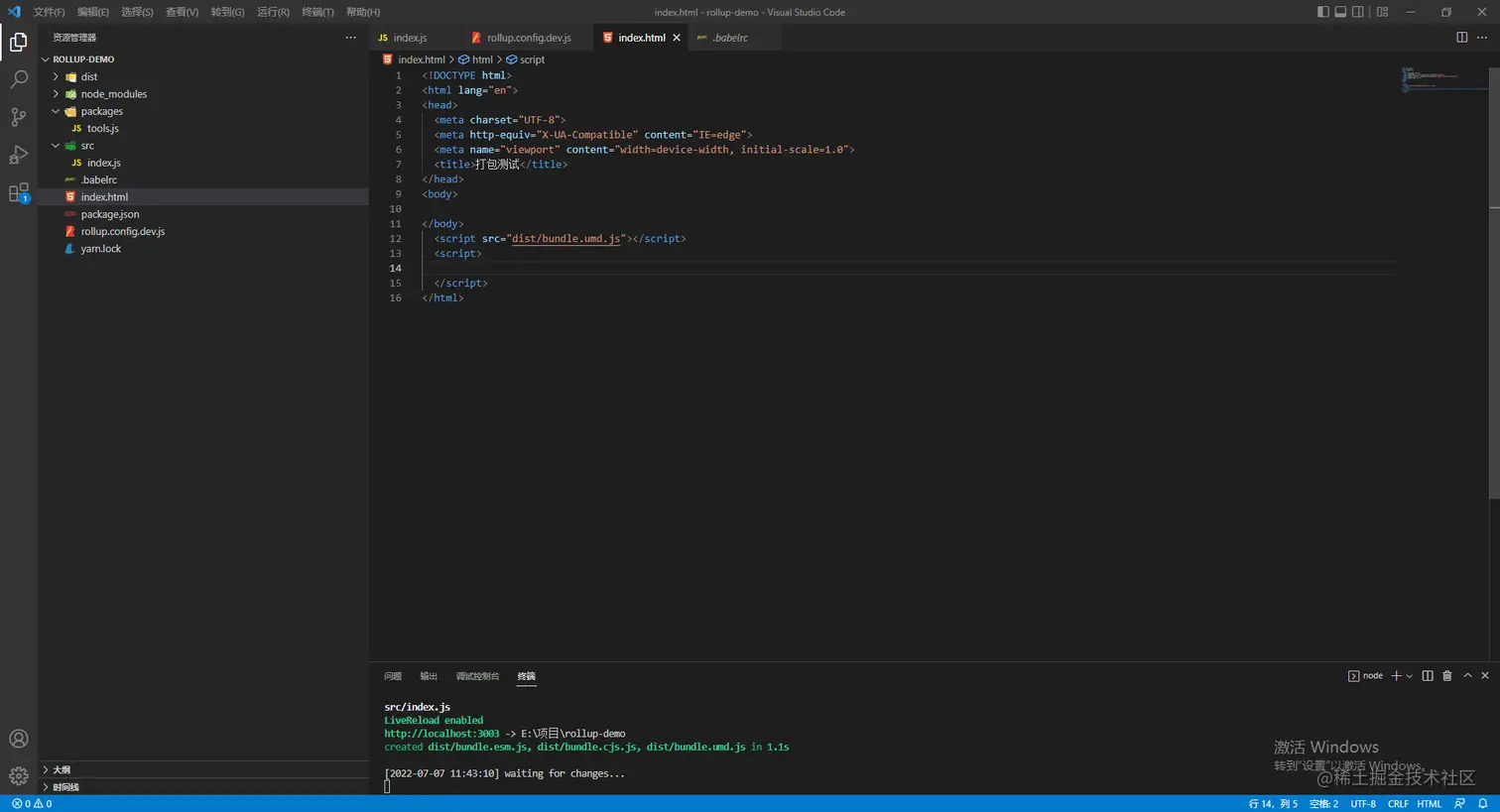Show the errors and warnings count
Image resolution: width=1500 pixels, height=812 pixels.
[x=32, y=804]
